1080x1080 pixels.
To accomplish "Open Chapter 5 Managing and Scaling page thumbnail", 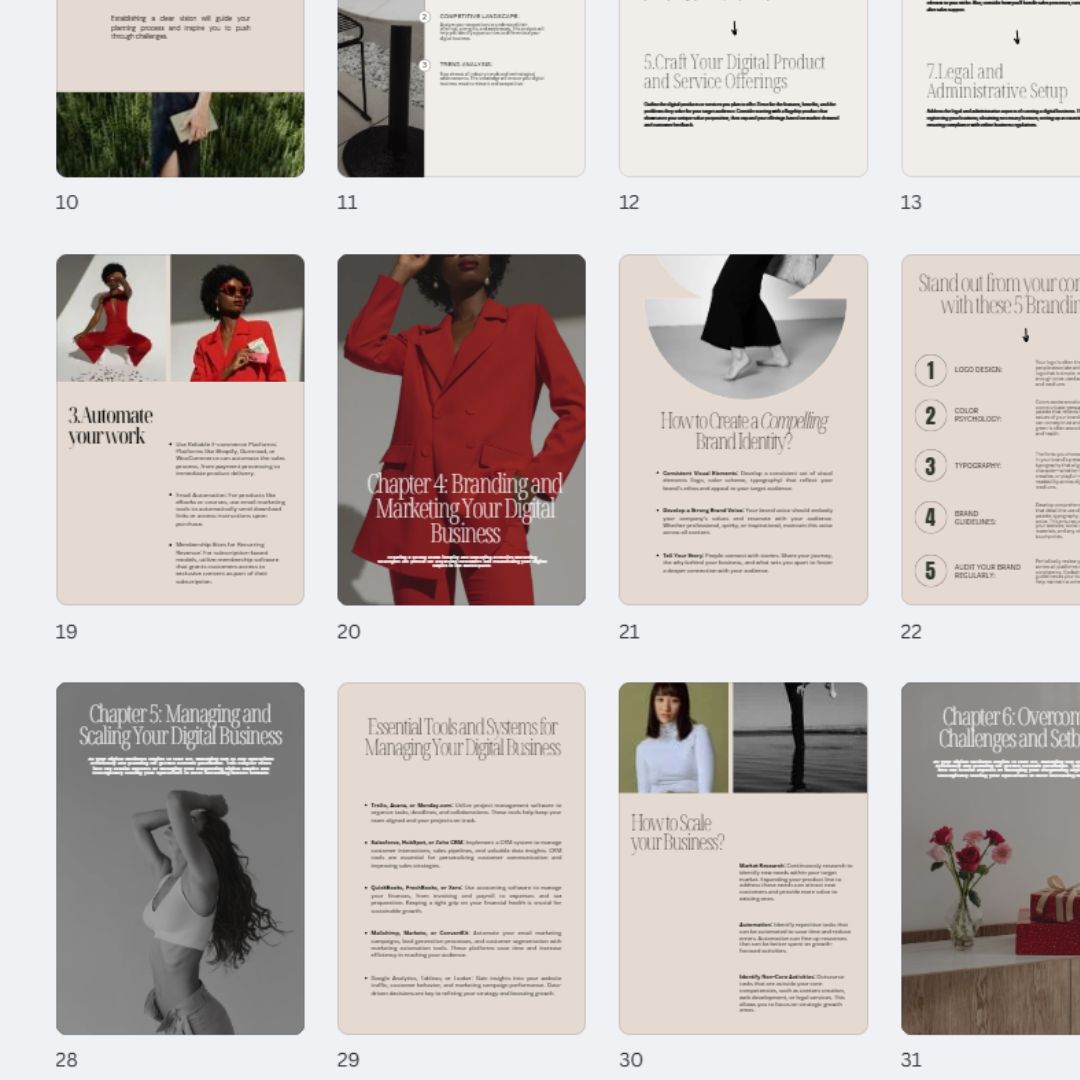I will tap(180, 858).
